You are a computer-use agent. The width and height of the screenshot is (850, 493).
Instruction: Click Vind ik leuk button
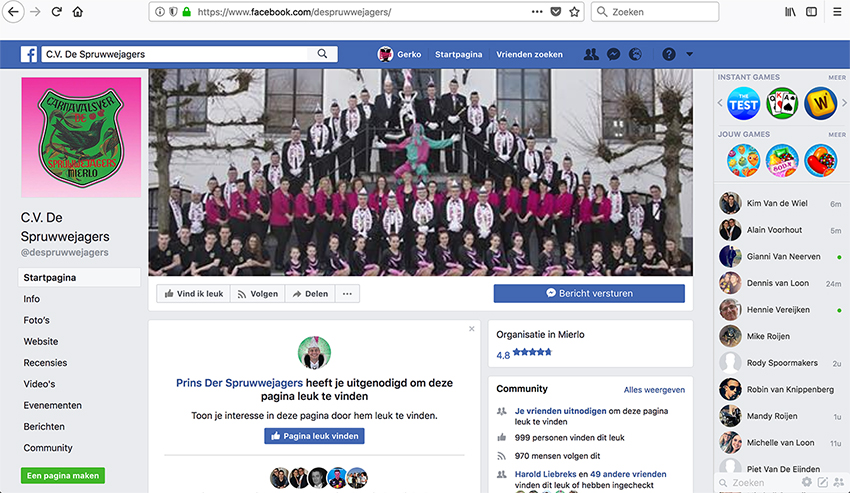click(194, 293)
